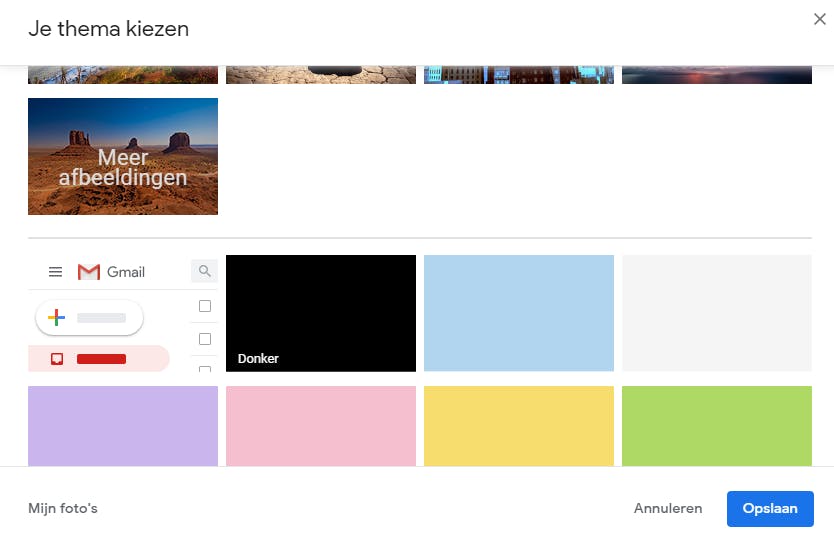Open Mijn foto's link
This screenshot has width=834, height=545.
(63, 508)
